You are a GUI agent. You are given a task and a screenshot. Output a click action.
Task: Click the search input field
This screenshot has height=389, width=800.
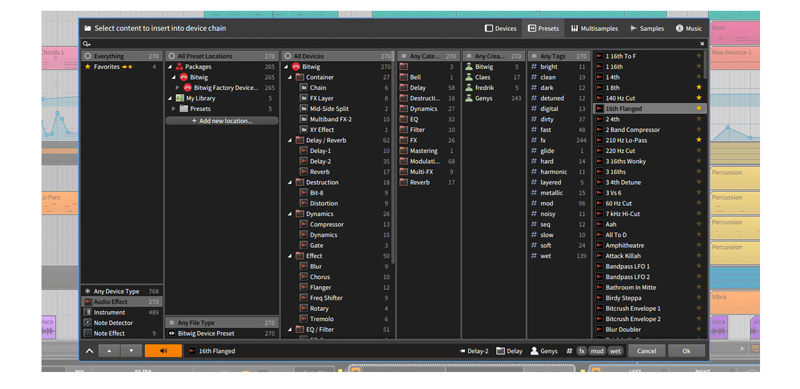coord(393,44)
